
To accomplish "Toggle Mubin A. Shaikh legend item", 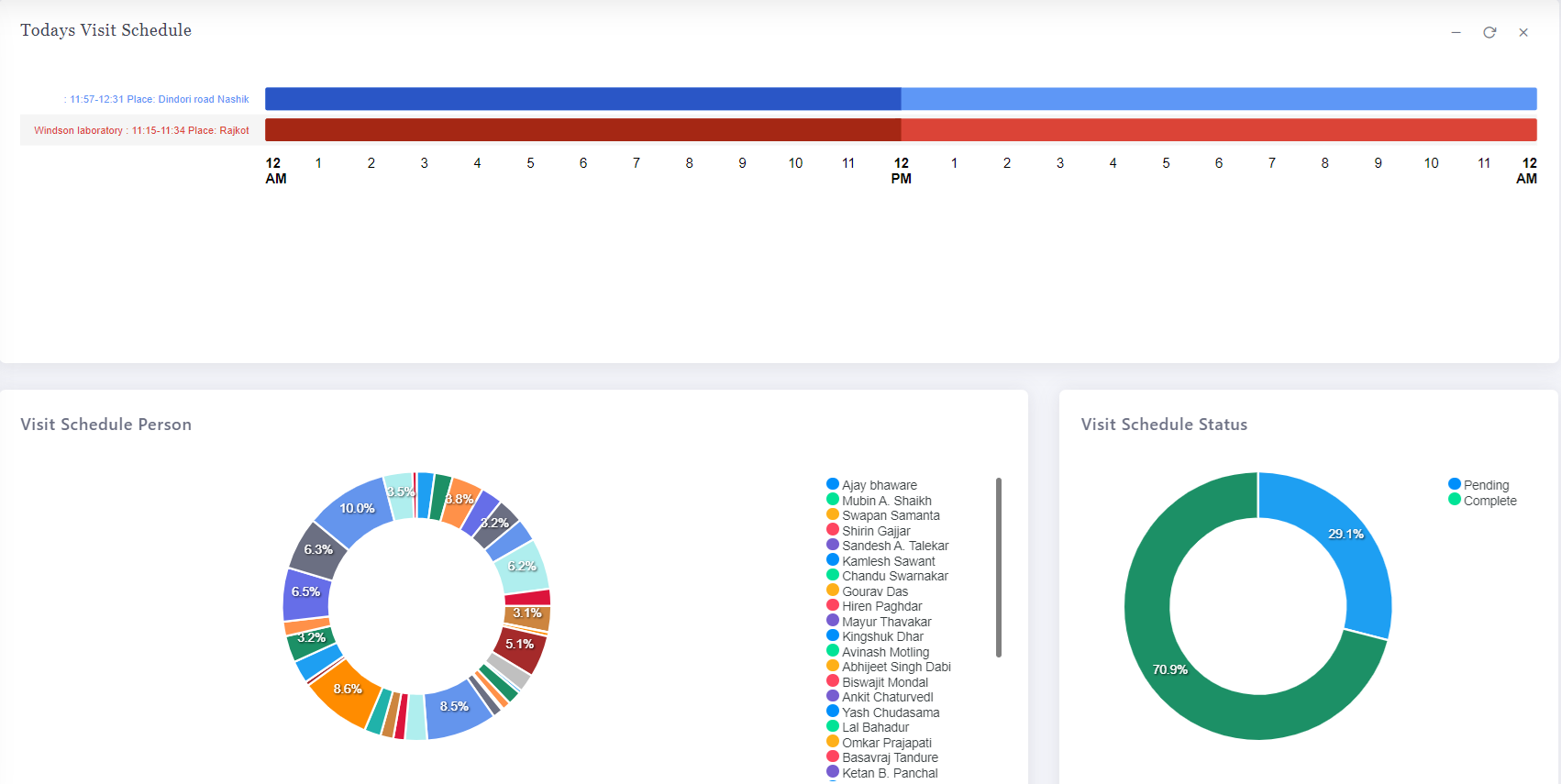I will tap(879, 501).
